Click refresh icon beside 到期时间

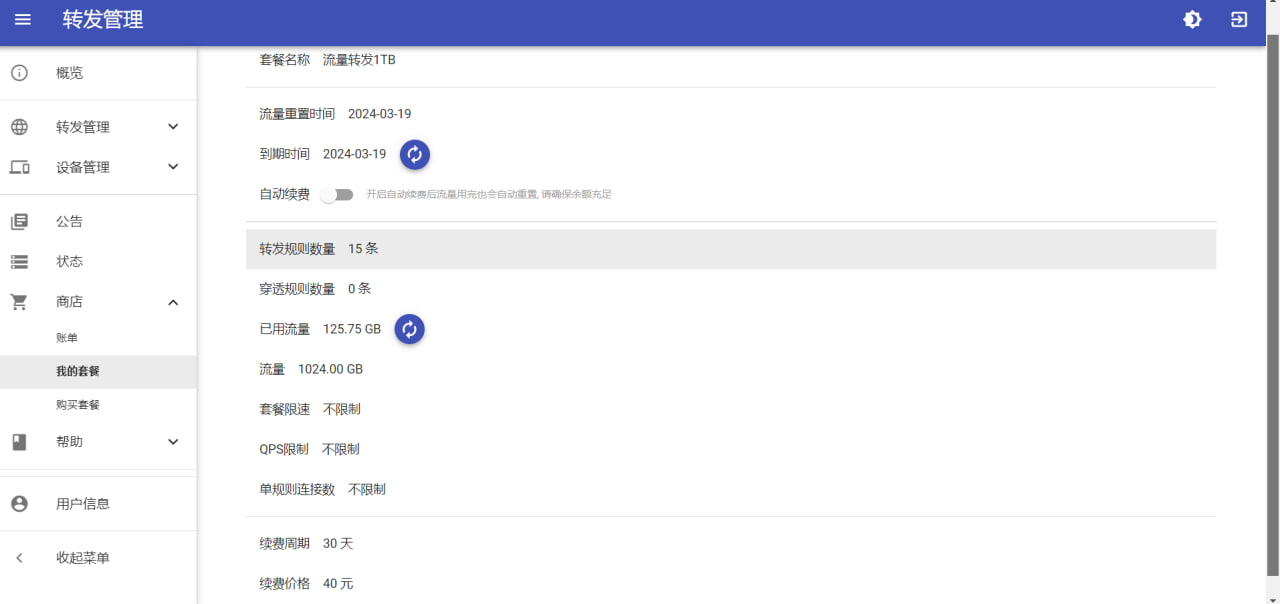[x=415, y=155]
